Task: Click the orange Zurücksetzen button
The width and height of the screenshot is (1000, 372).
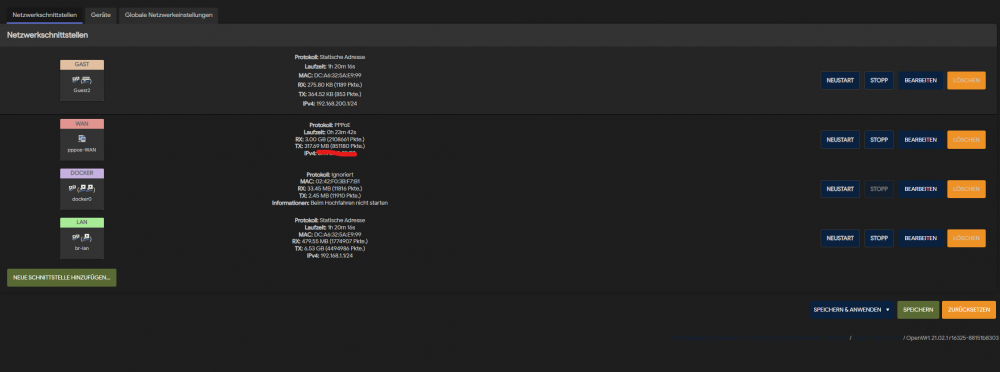Action: (x=968, y=309)
